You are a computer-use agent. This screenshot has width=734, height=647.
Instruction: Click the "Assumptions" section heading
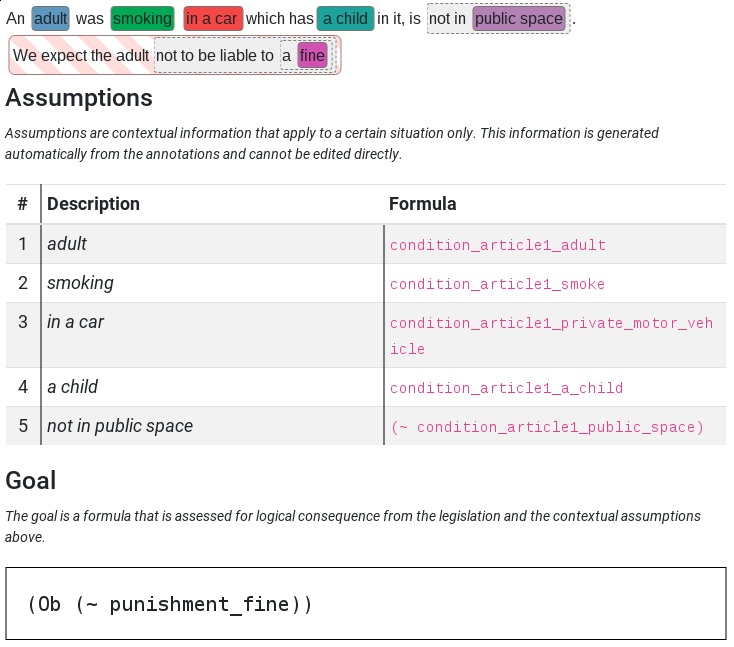79,98
